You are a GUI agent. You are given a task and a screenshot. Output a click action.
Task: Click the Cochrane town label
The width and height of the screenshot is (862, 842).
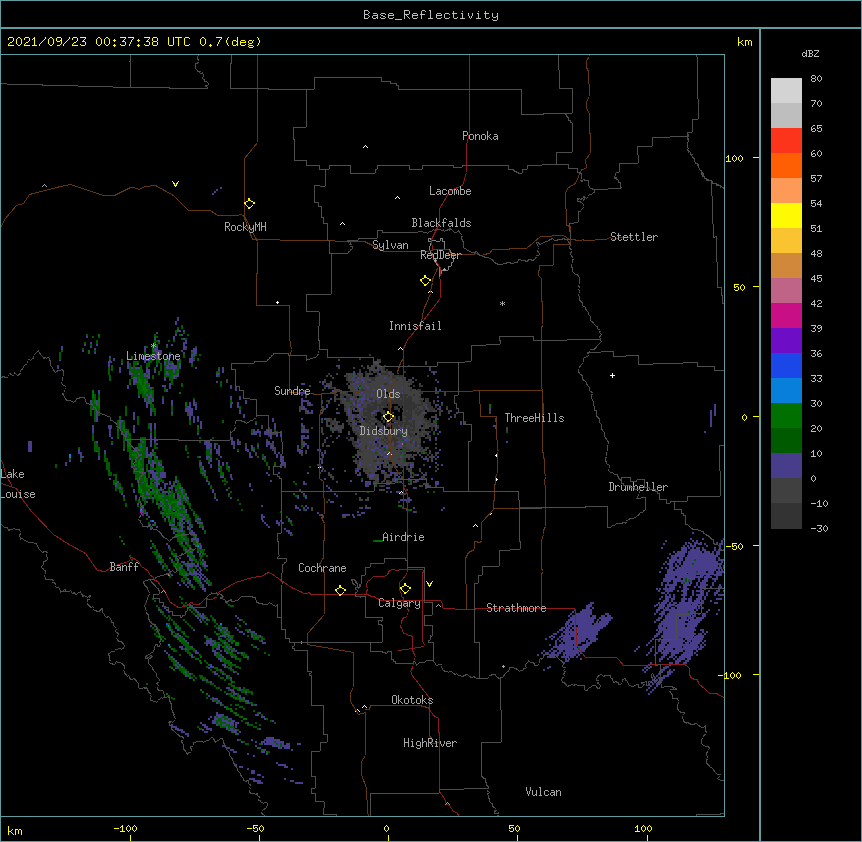[322, 568]
